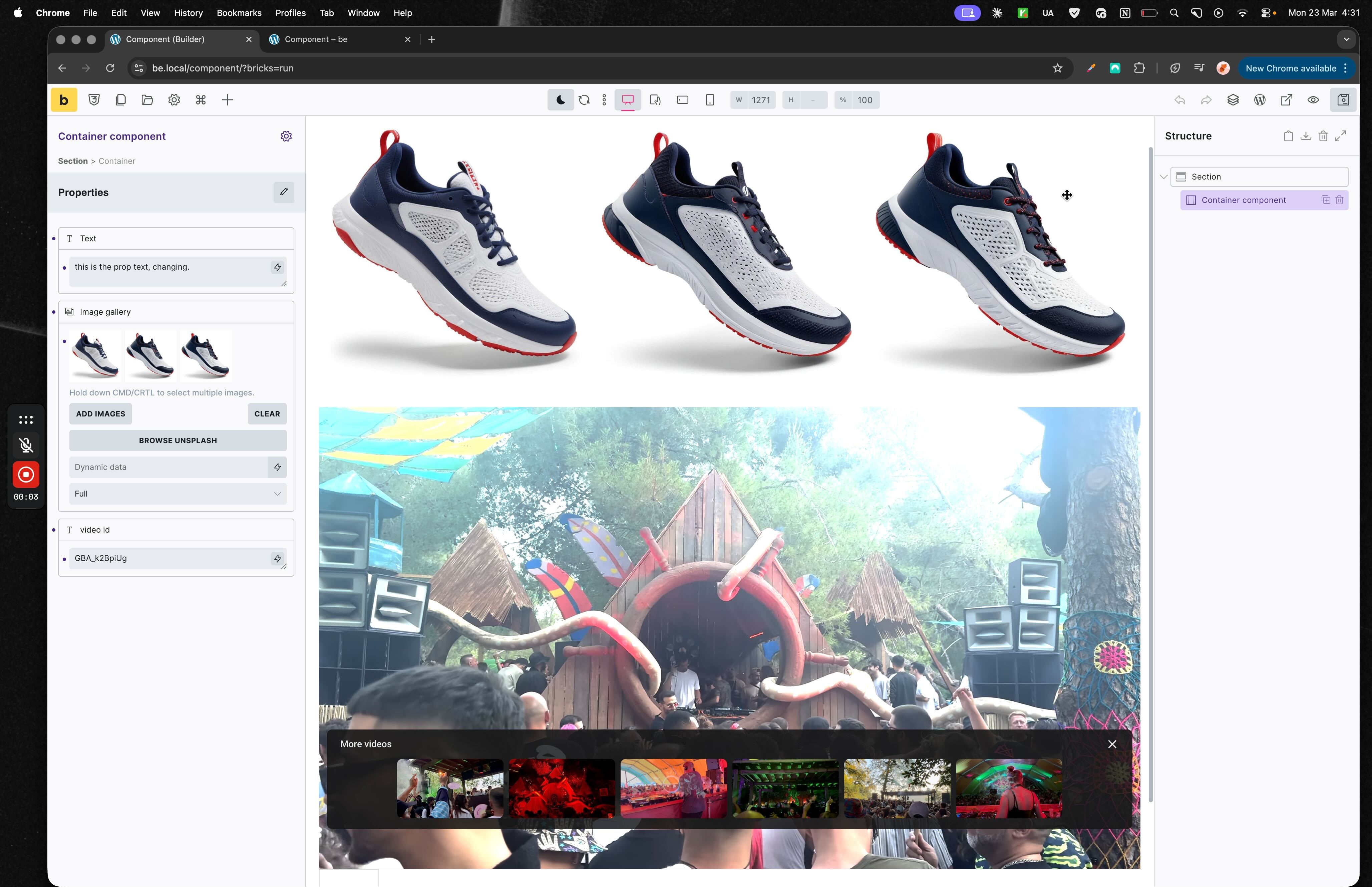Open the revisions layers icon

1233,100
